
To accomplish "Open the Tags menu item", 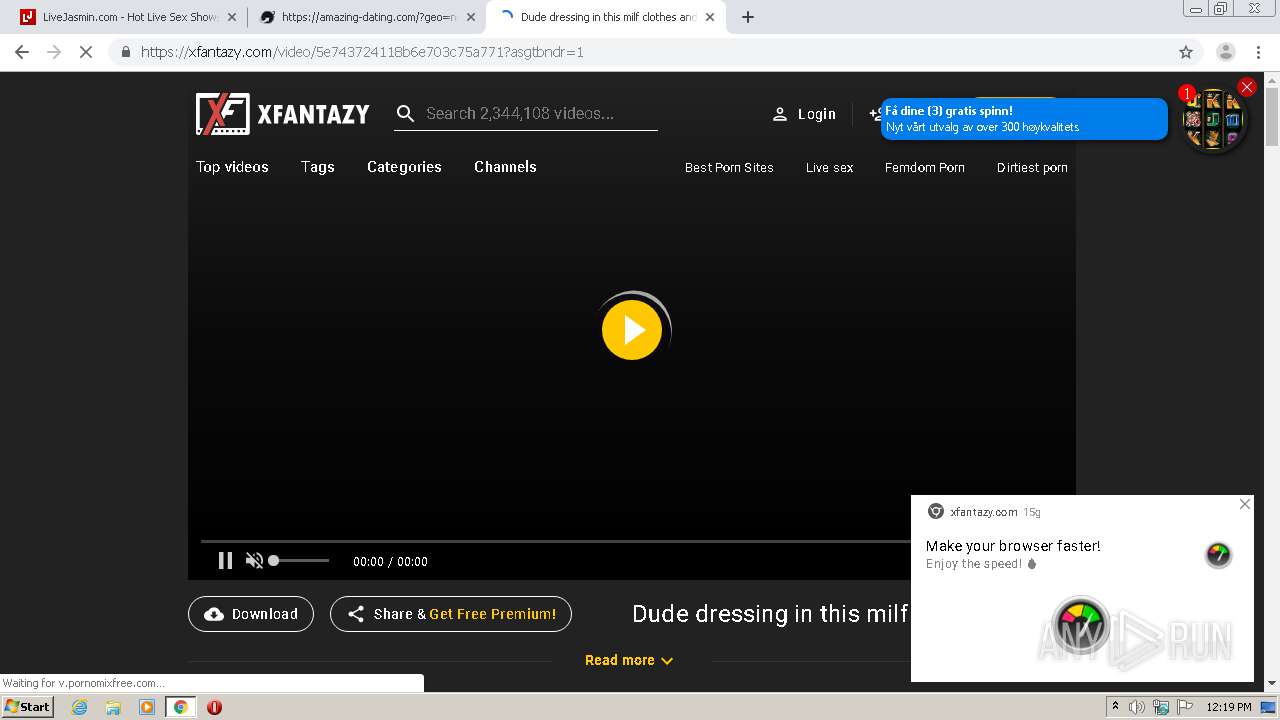I will (318, 167).
